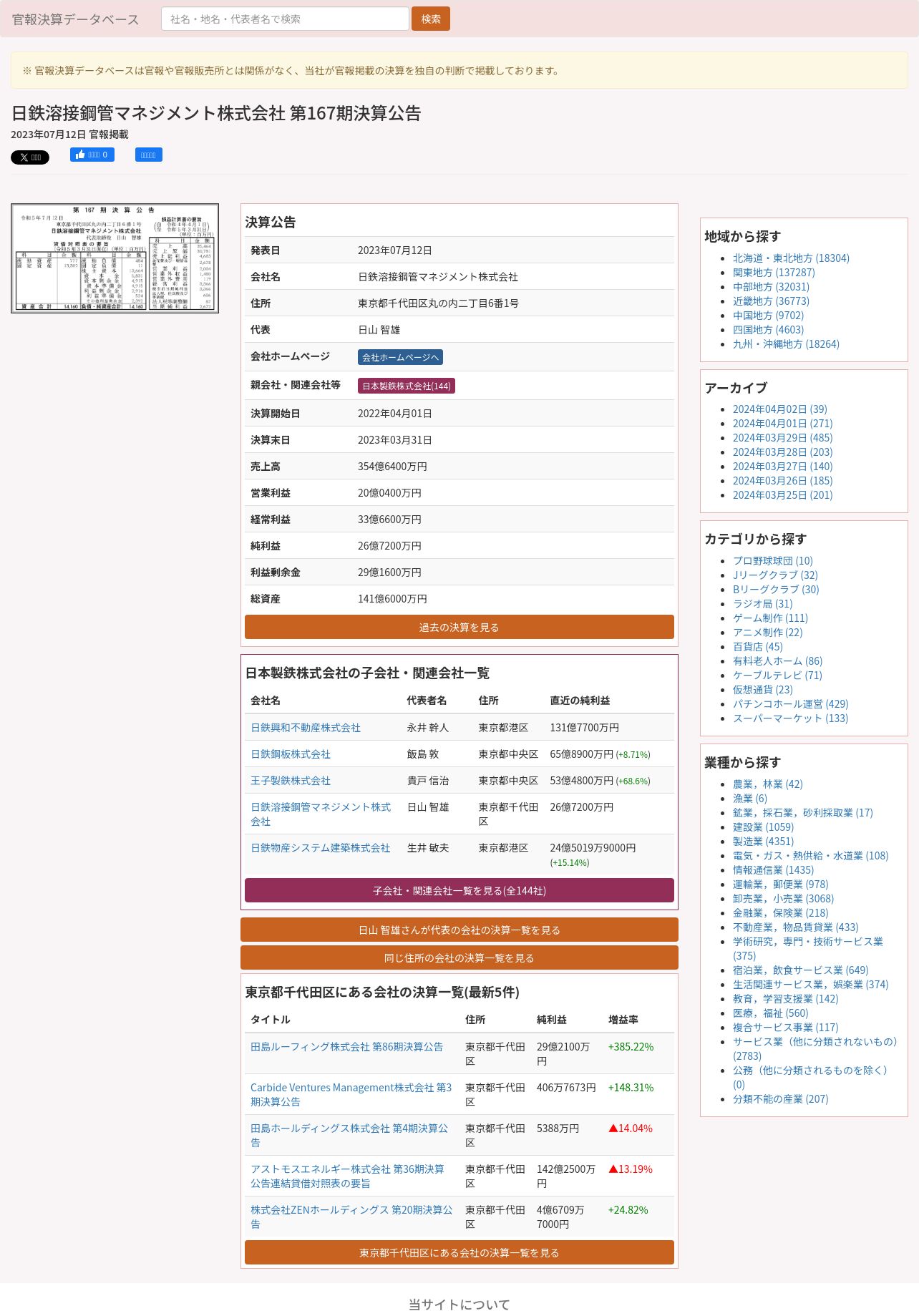Open 情報通信業 (1435) industry
This screenshot has height=1316, width=919.
[x=773, y=870]
